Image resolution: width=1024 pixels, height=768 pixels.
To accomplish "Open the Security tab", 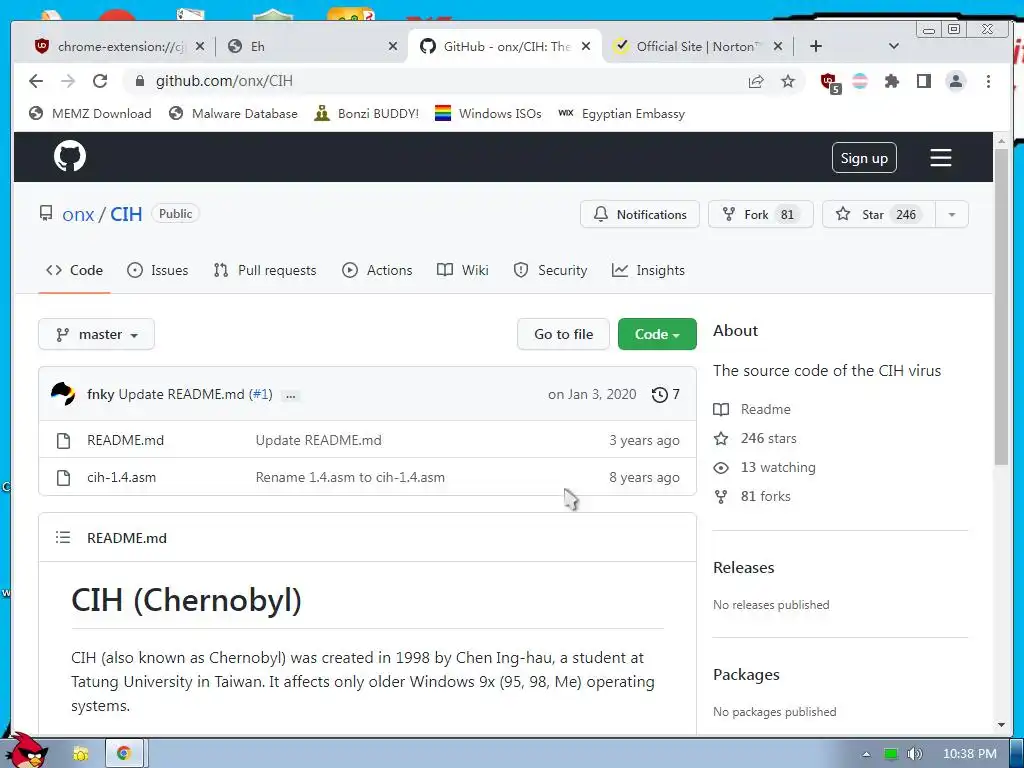I will click(550, 270).
